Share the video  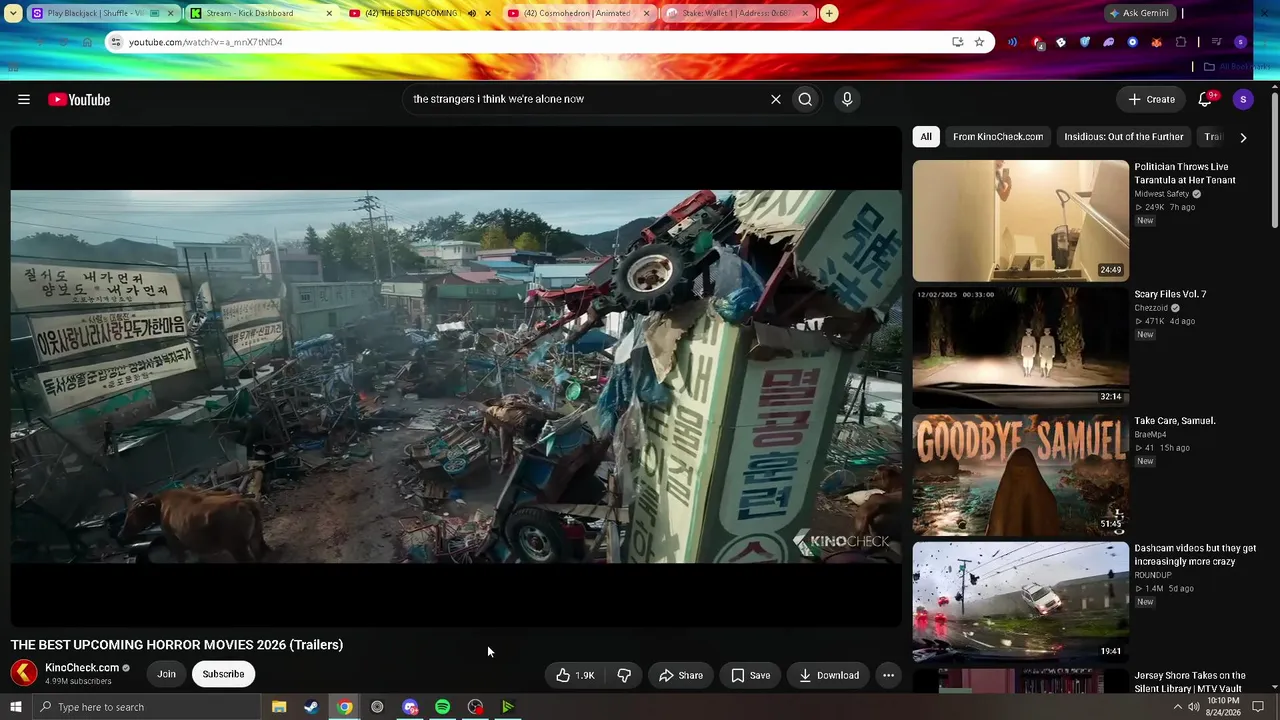coord(680,675)
